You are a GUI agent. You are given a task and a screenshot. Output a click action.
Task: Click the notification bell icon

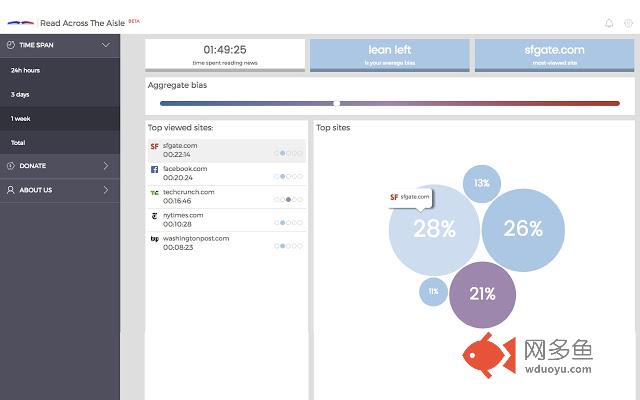(x=609, y=23)
